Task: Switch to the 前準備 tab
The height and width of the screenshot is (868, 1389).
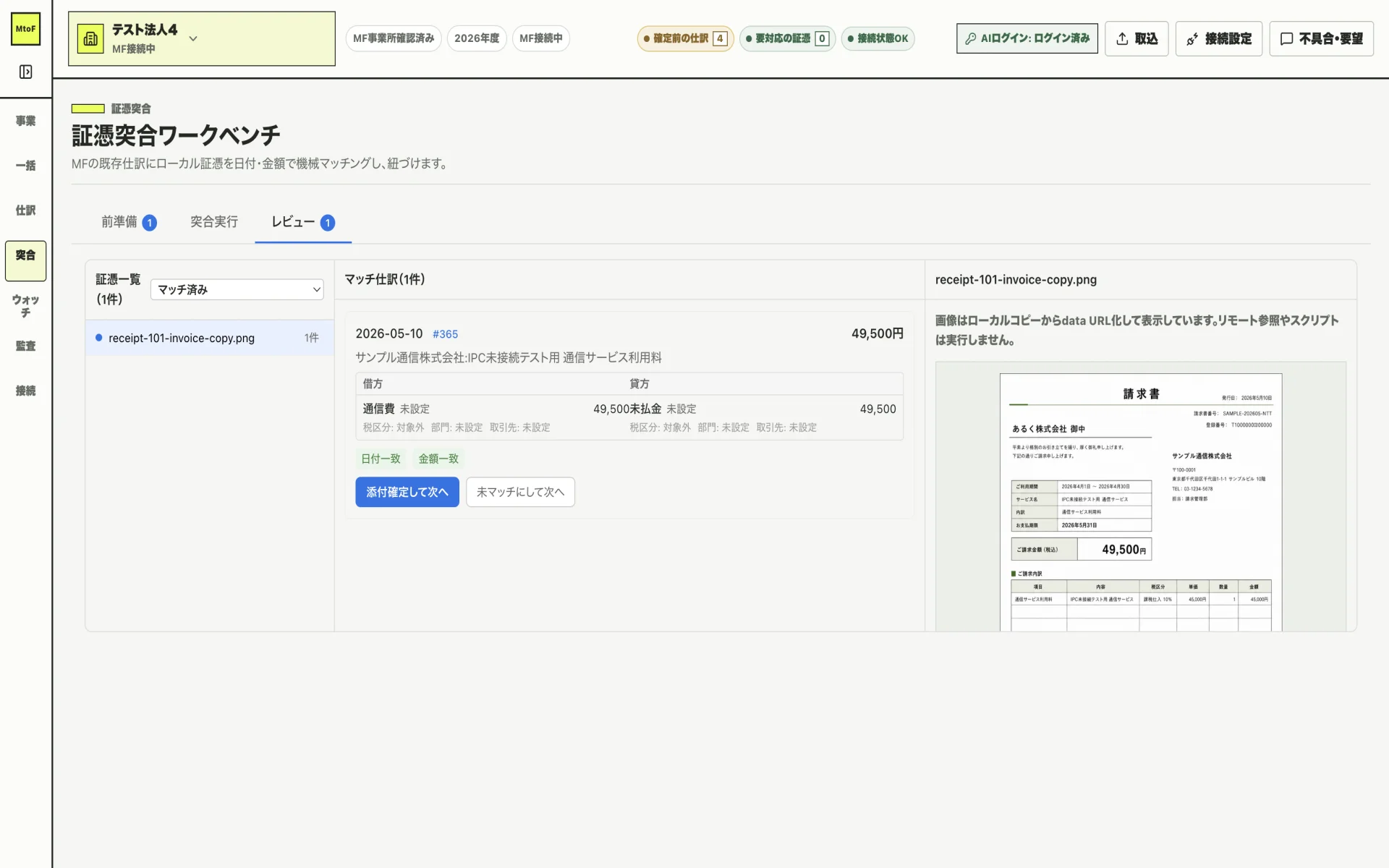Action: click(x=129, y=222)
